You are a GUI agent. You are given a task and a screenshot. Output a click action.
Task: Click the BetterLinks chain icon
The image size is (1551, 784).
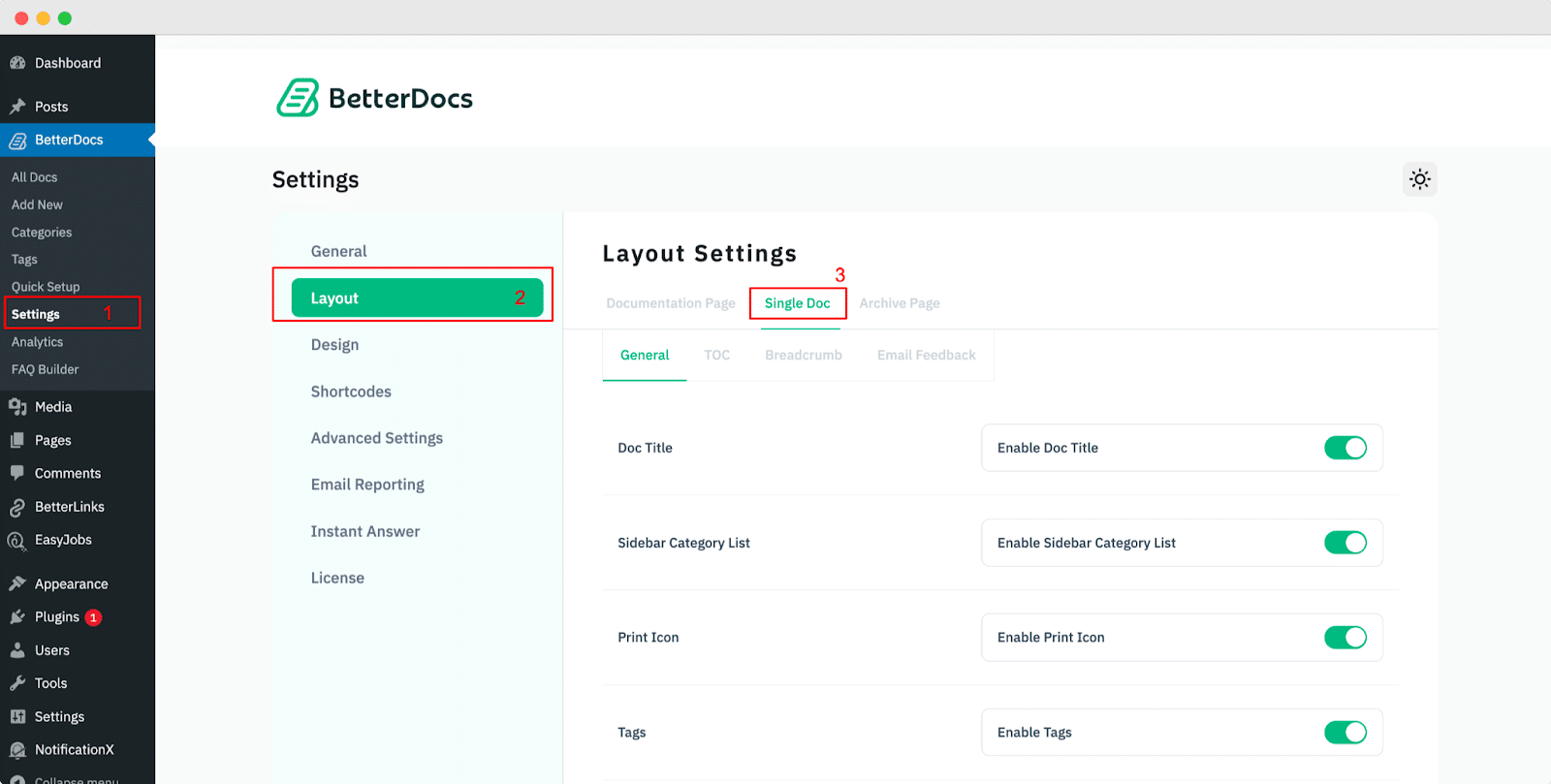pos(17,507)
